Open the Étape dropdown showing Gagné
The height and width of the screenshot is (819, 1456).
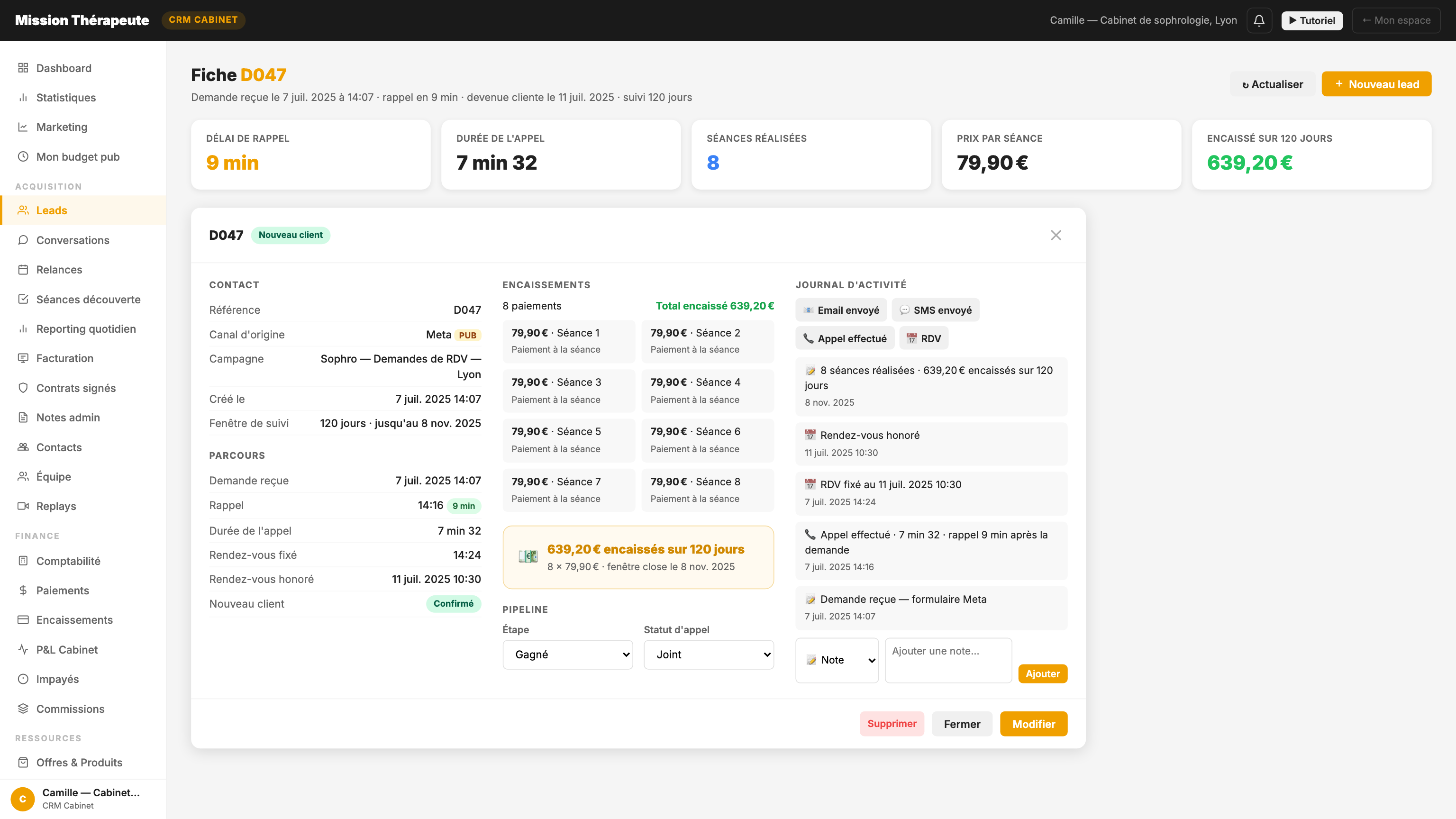pyautogui.click(x=567, y=655)
